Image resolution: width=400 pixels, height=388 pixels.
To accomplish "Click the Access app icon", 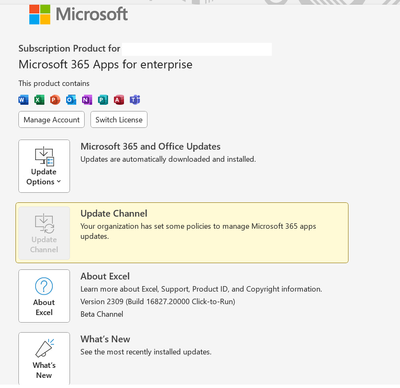I will [x=119, y=100].
